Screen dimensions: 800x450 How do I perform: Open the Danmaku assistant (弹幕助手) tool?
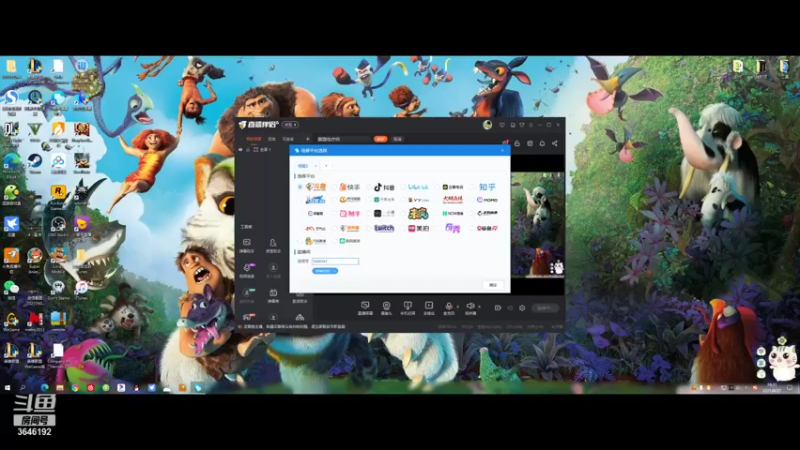pos(247,245)
